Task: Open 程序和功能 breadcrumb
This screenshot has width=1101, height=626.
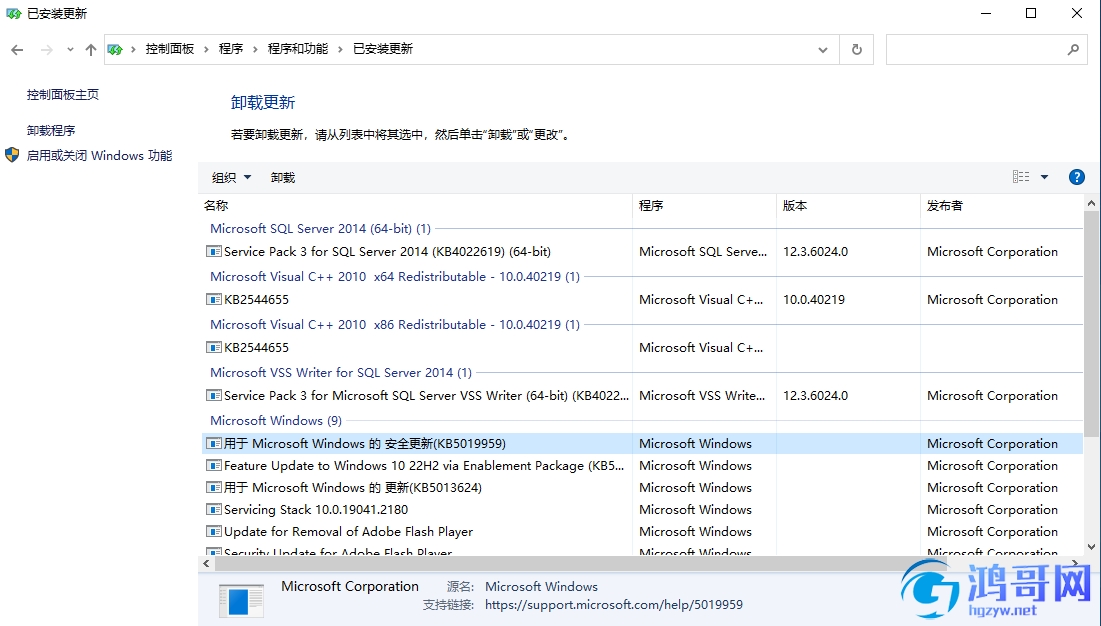Action: pyautogui.click(x=298, y=48)
